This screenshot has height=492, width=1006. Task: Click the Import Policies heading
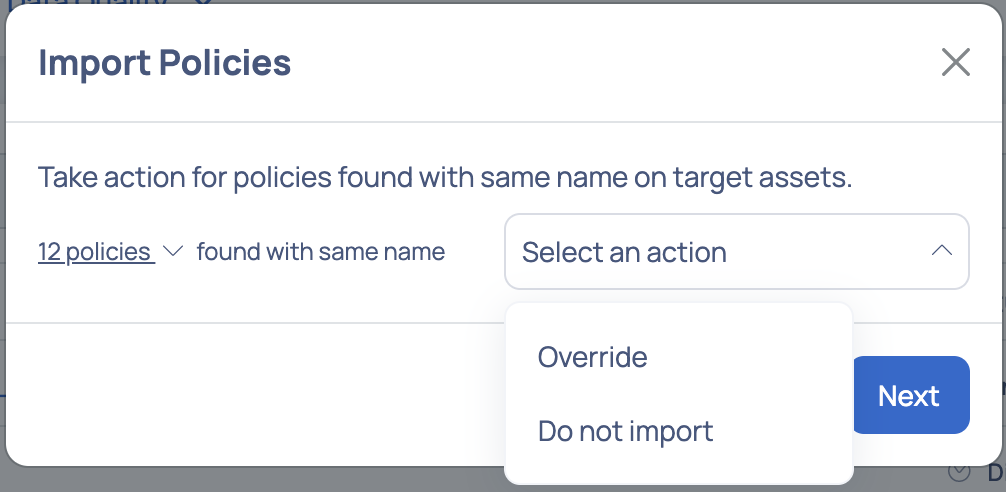165,63
